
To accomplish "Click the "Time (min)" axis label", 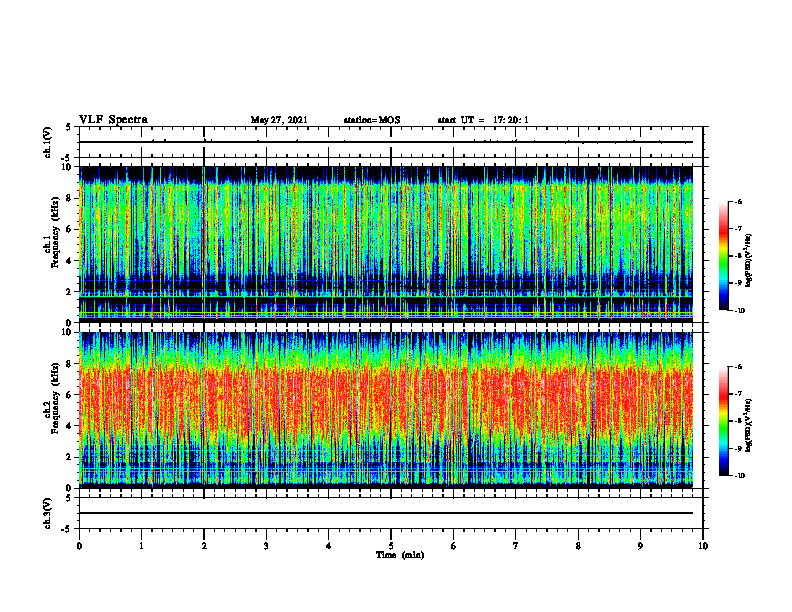I will 400,555.
